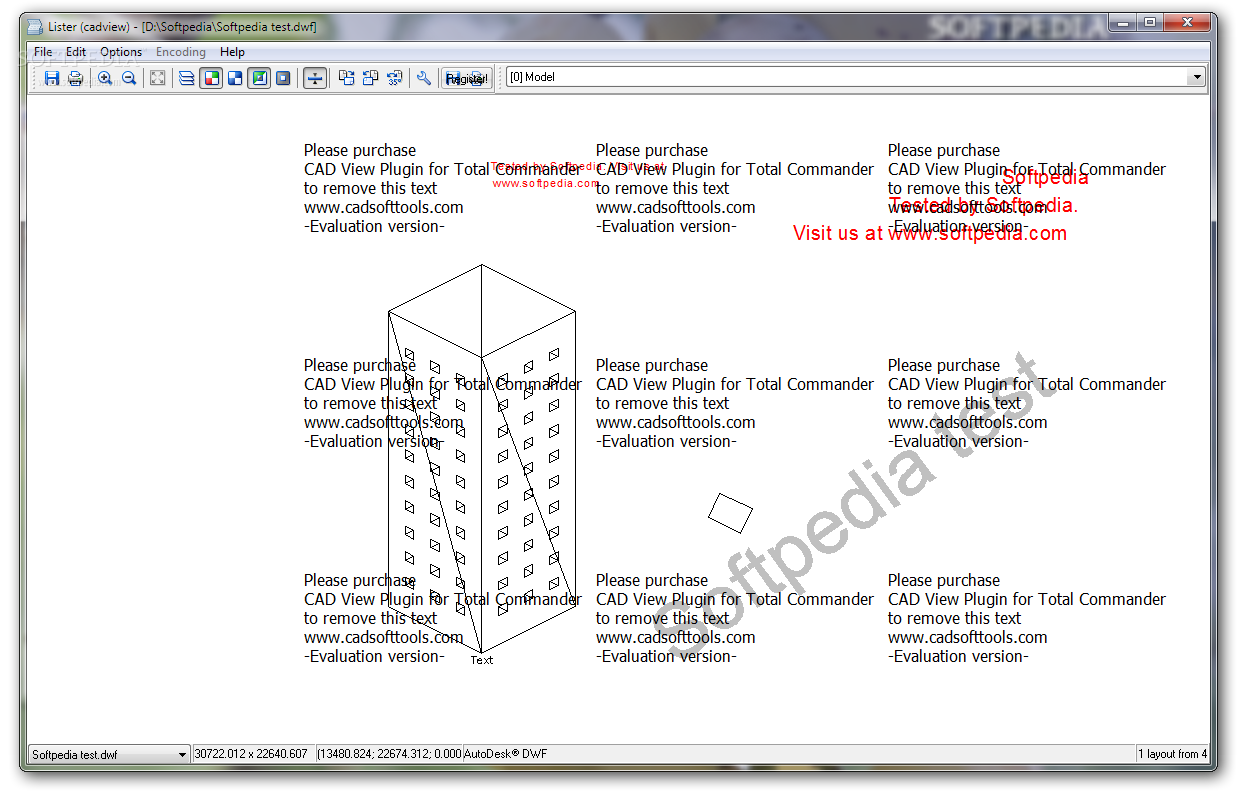Click the red 'Visit us at www.softpedia.com' text
This screenshot has width=1238, height=792.
930,234
